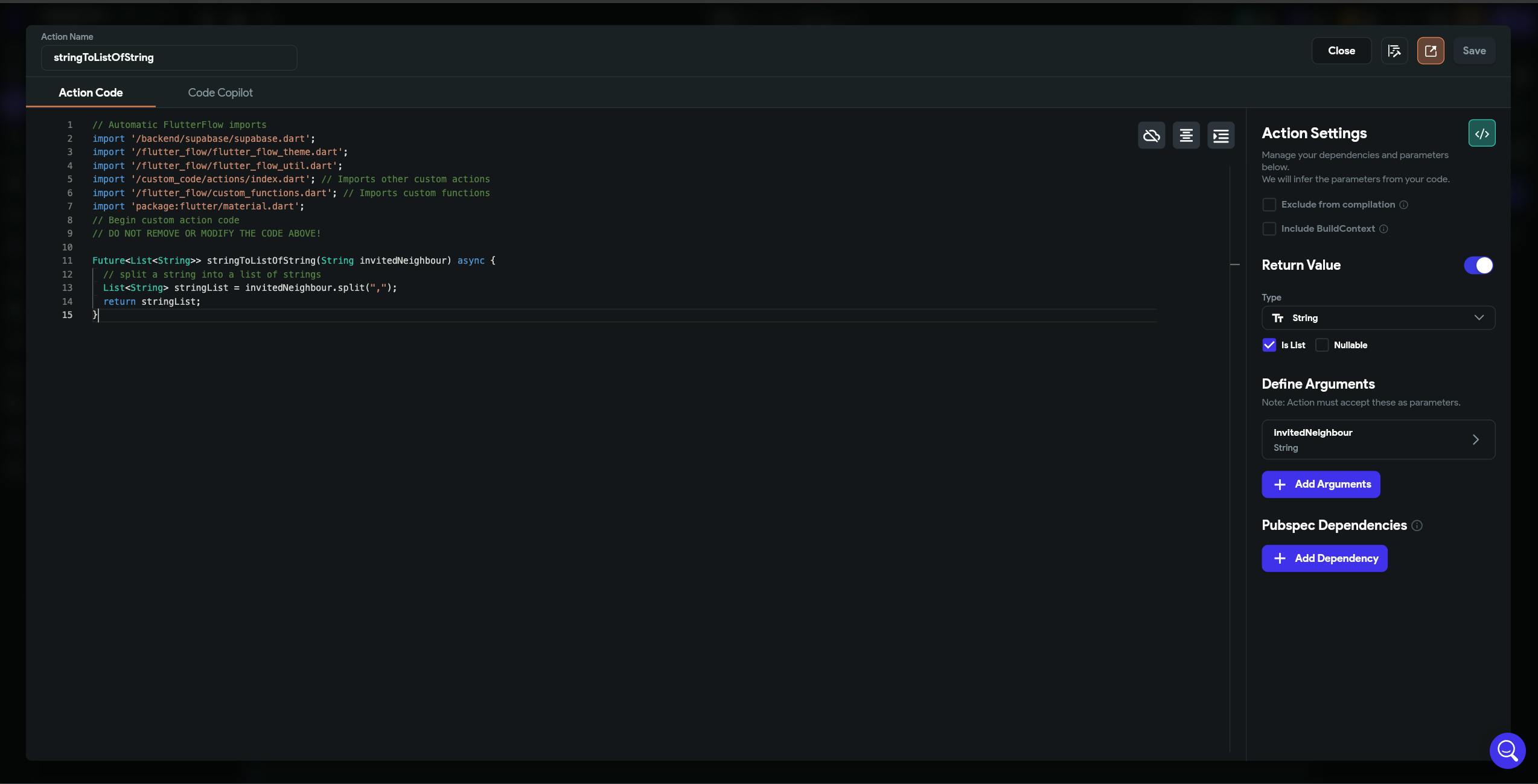Select the Action Code tab
Screen dimensions: 1538x784
pyautogui.click(x=91, y=93)
